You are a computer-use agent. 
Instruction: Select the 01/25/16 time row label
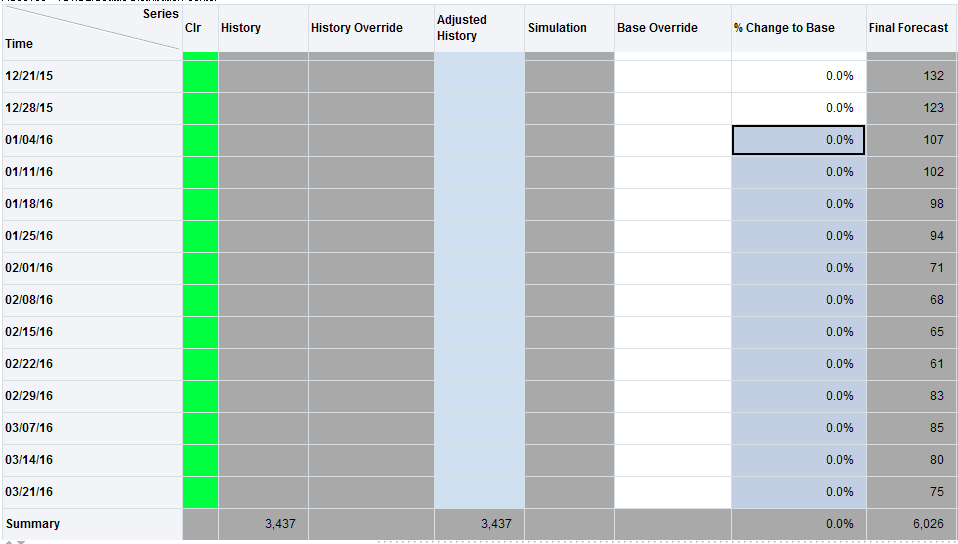pyautogui.click(x=92, y=236)
